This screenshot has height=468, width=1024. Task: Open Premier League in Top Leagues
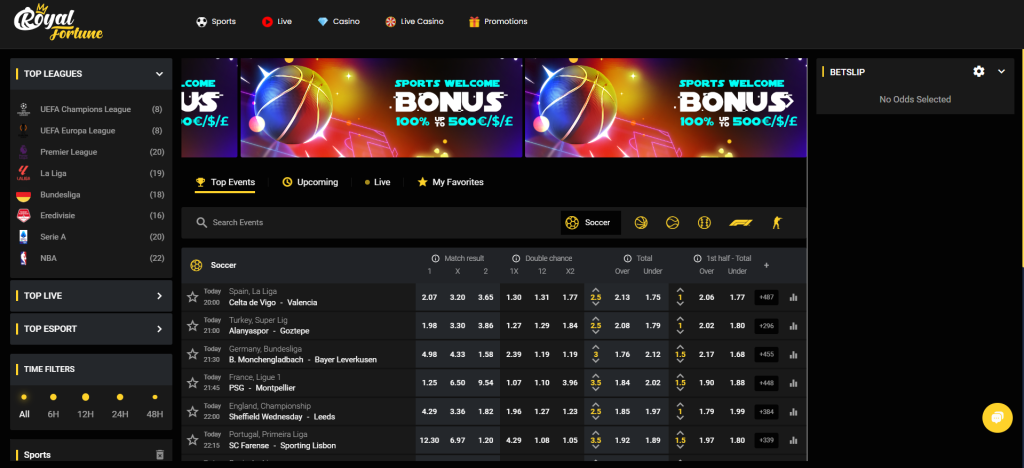click(x=68, y=152)
